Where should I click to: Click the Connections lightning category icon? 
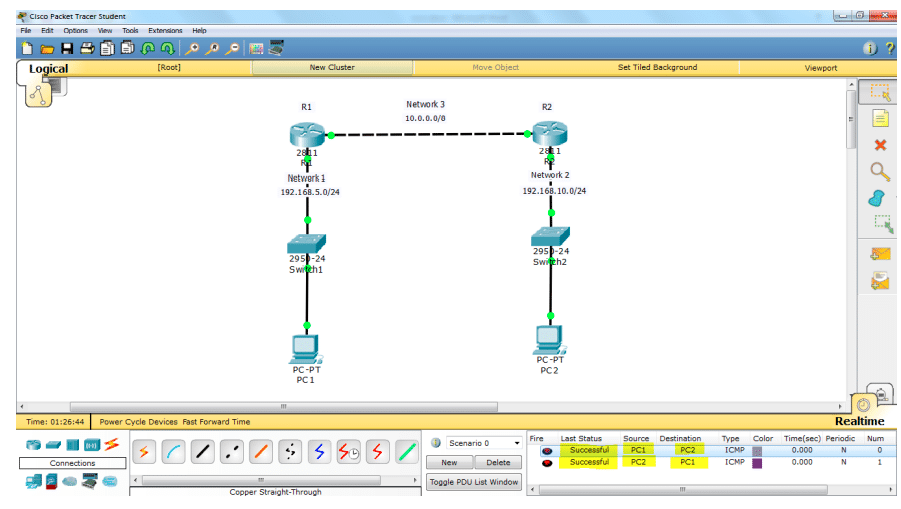click(112, 444)
